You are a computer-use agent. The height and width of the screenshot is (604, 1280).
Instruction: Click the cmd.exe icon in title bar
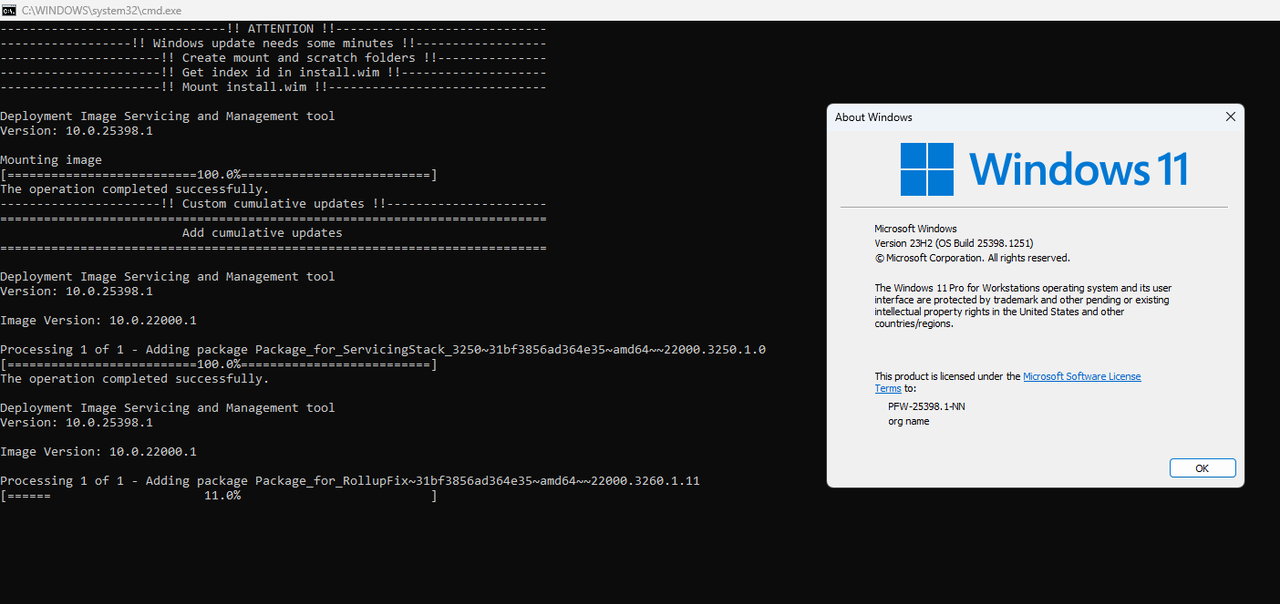8,9
